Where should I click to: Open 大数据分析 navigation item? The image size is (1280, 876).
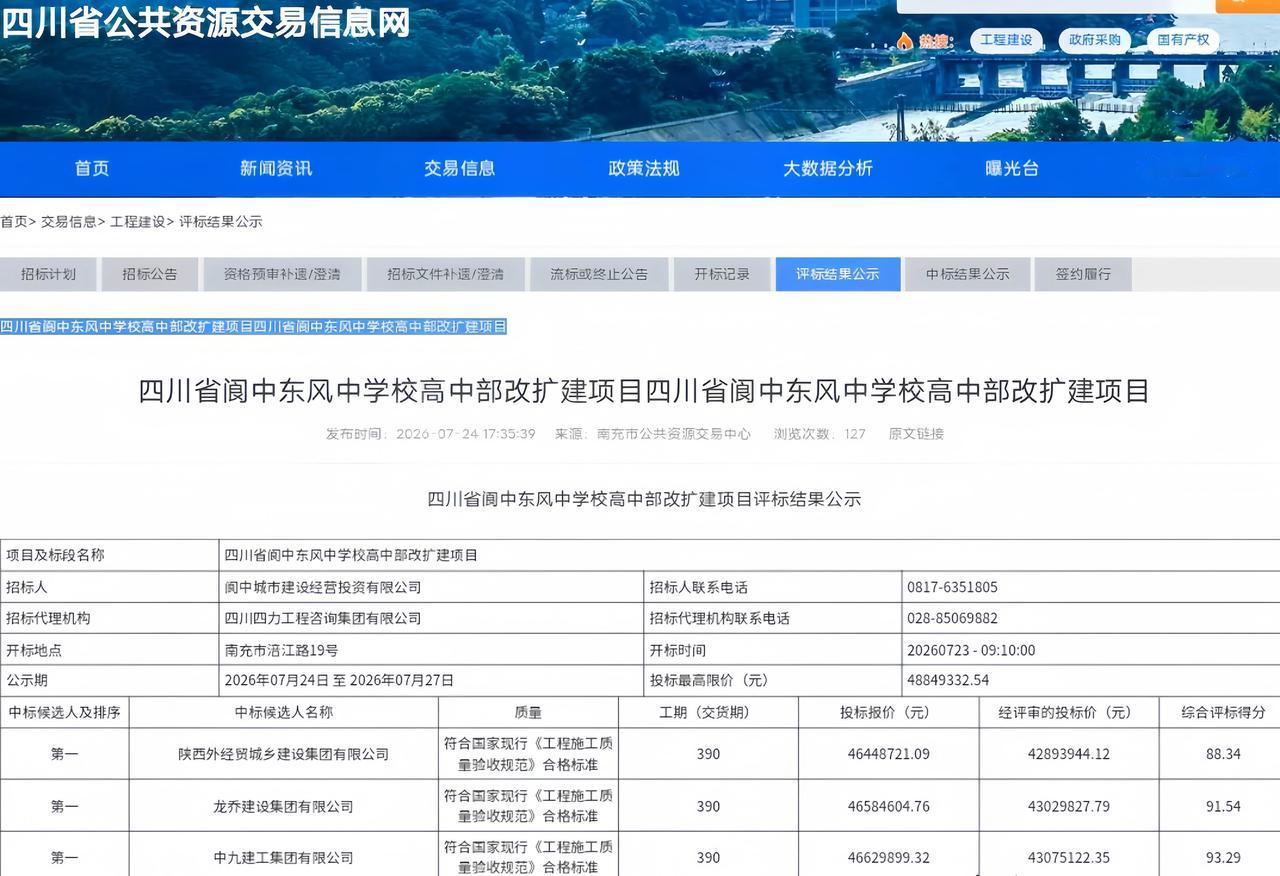[x=827, y=168]
